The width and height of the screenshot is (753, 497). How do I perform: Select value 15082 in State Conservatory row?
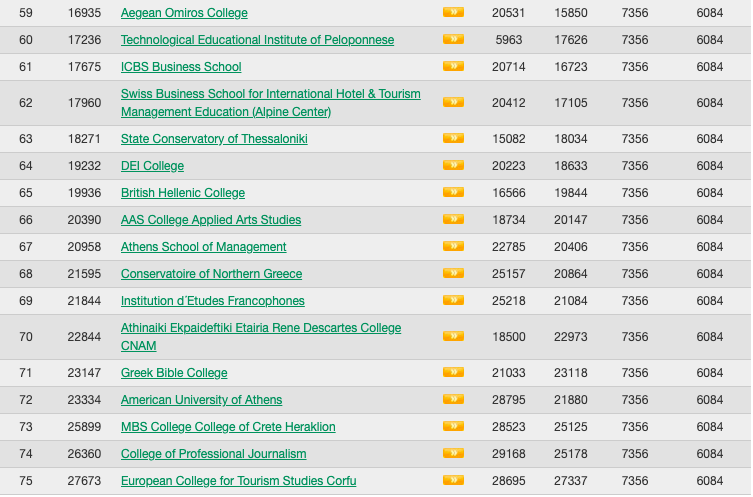pyautogui.click(x=509, y=139)
